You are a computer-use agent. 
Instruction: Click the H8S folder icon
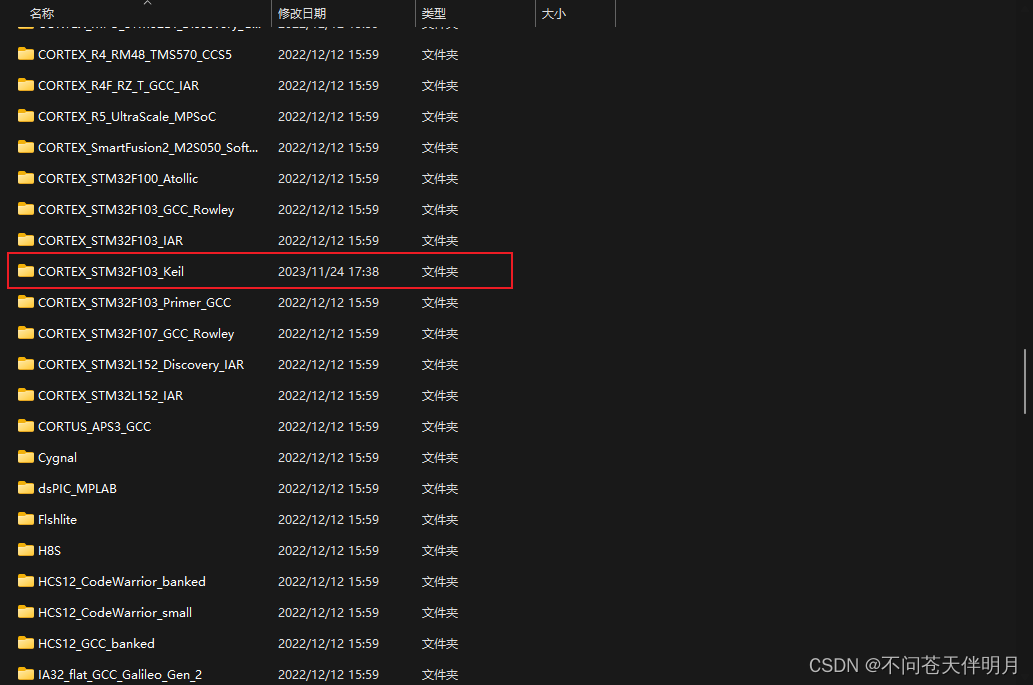tap(26, 549)
